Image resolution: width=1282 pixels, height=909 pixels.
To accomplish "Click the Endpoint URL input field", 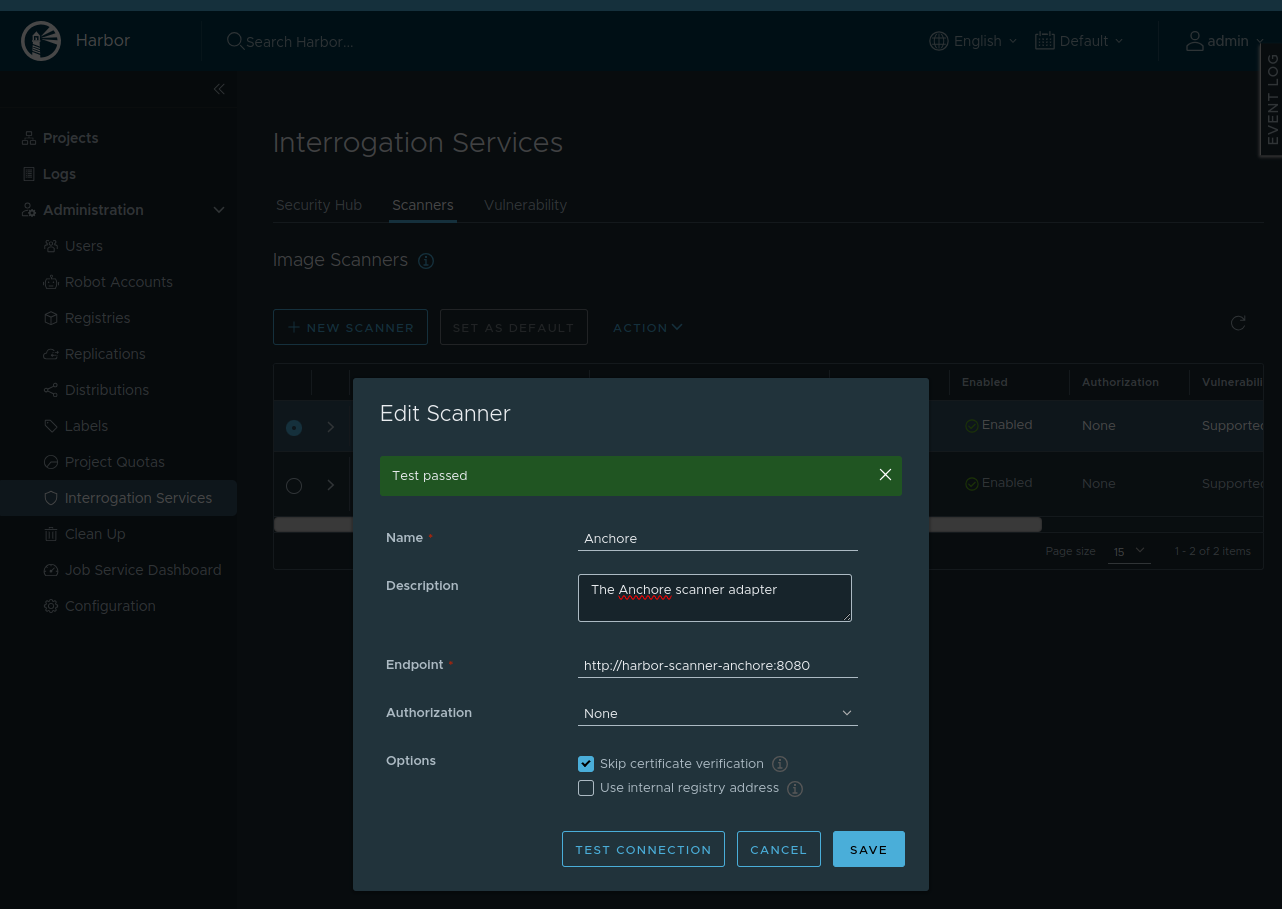I will click(x=717, y=665).
